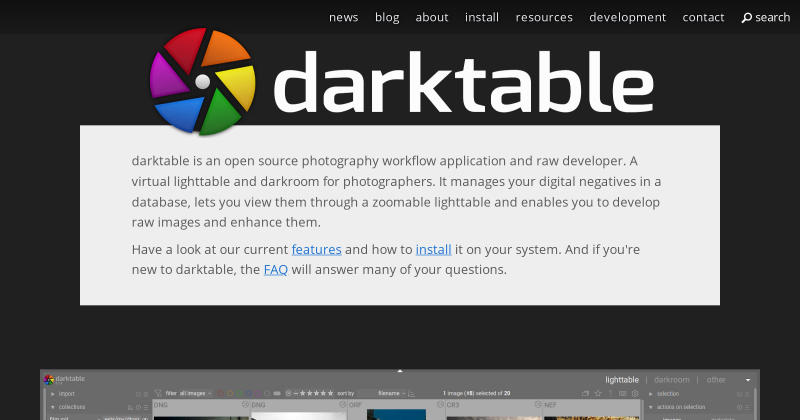Click the grouping icon left of star
The image size is (800, 420).
click(585, 393)
